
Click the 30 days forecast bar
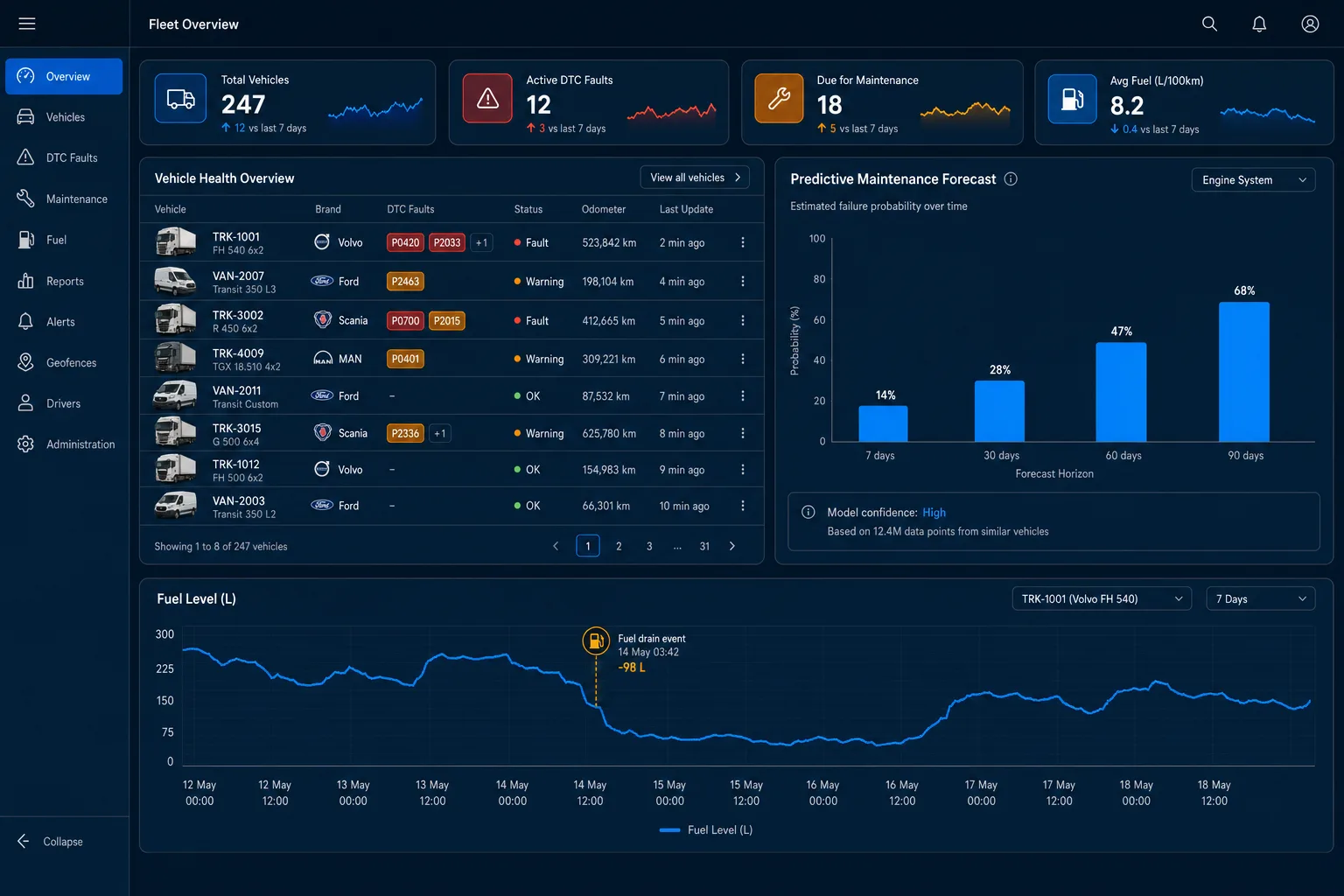tap(999, 411)
